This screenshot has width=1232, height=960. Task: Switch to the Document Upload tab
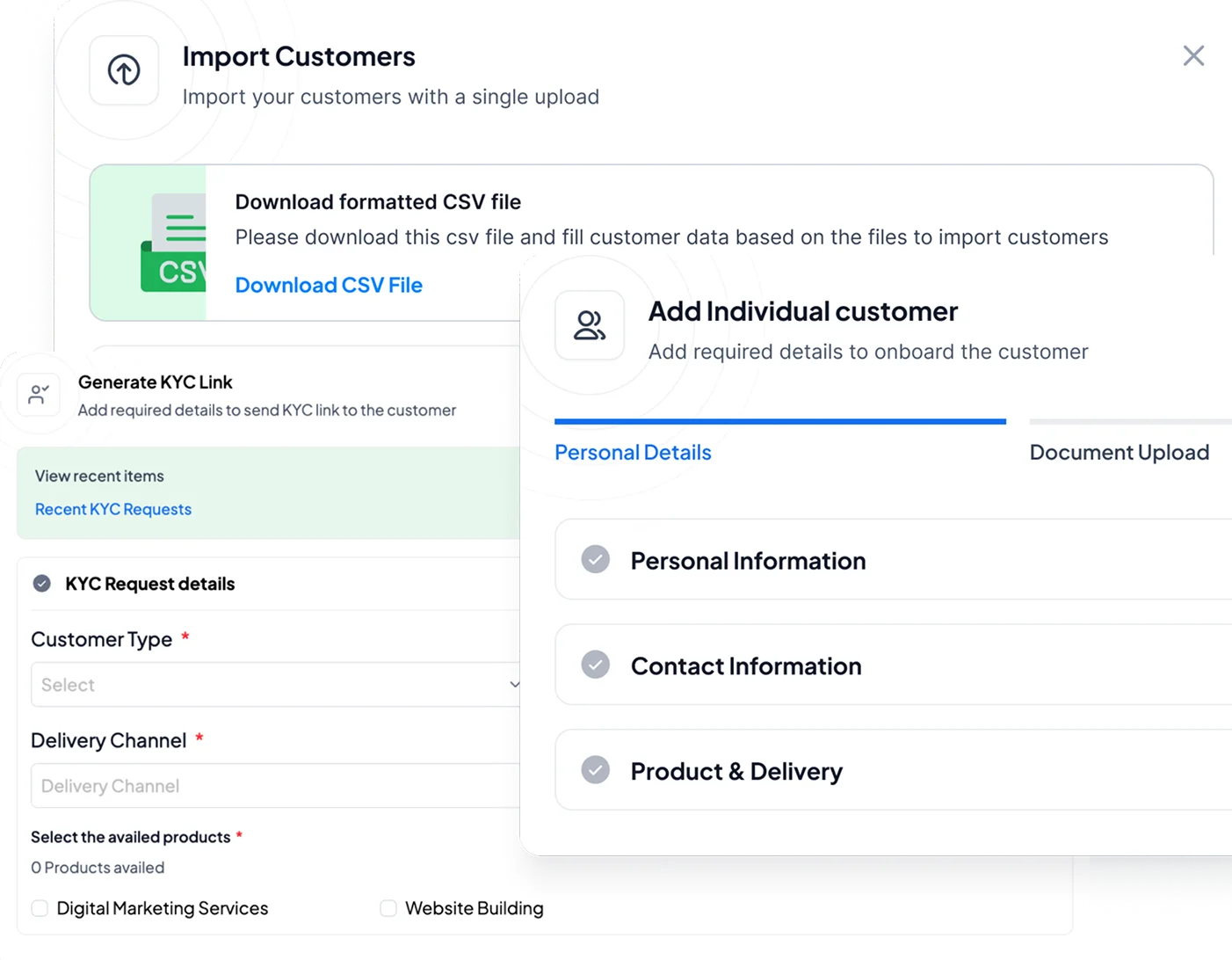[1120, 452]
